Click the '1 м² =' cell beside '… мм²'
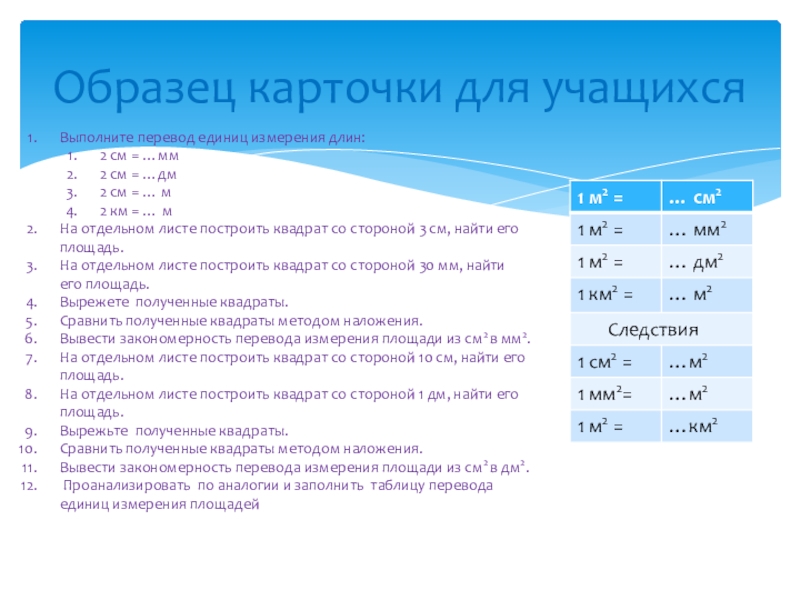The image size is (800, 600). 615,229
